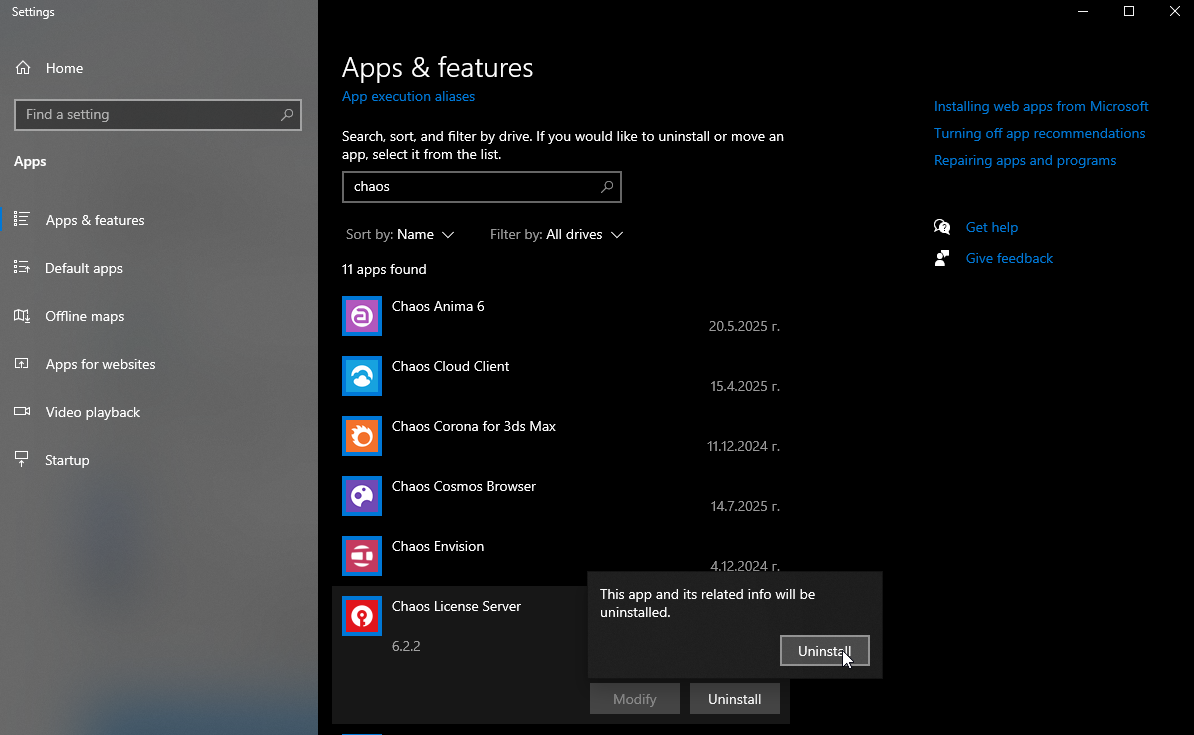
Task: Click the Home icon in sidebar
Action: click(23, 68)
